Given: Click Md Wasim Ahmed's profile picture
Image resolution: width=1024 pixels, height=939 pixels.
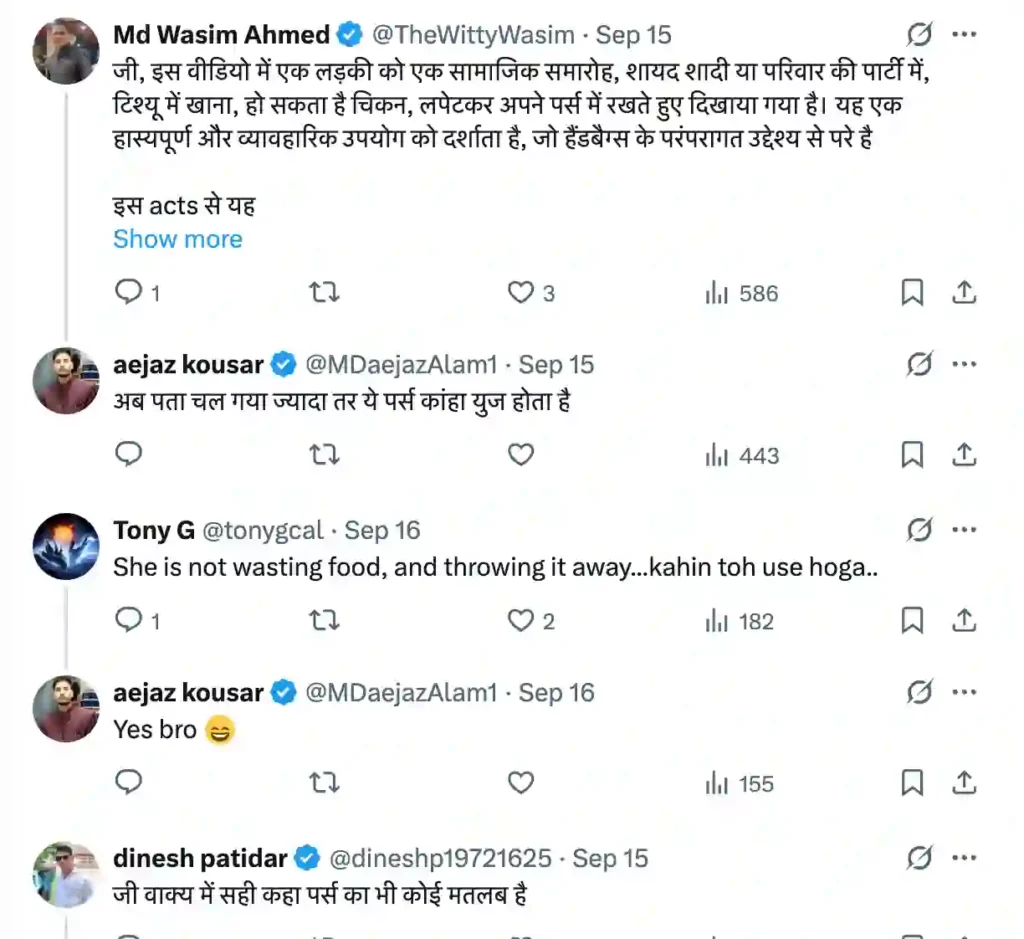Looking at the screenshot, I should coord(66,52).
